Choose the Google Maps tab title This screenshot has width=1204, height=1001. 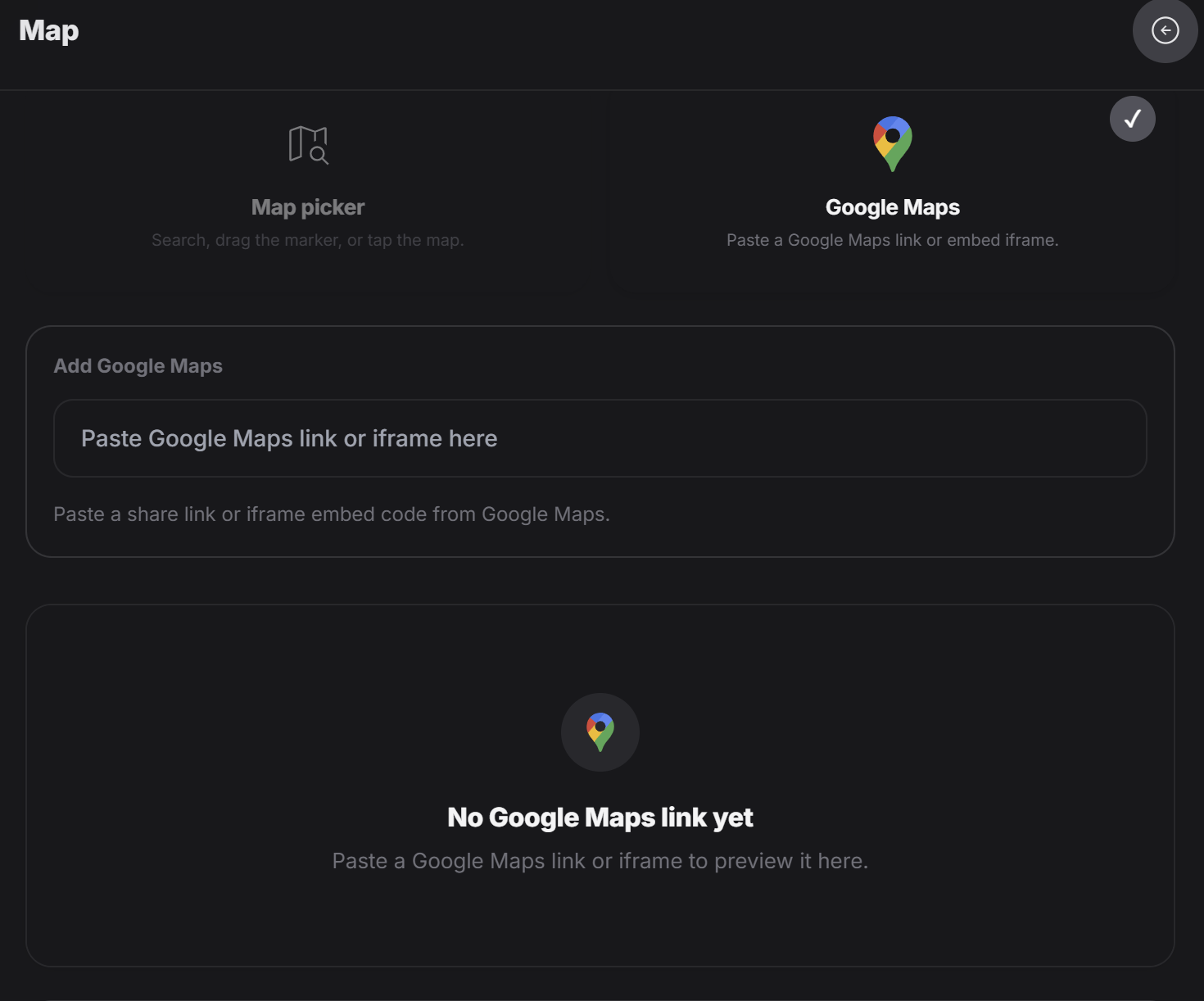[892, 207]
